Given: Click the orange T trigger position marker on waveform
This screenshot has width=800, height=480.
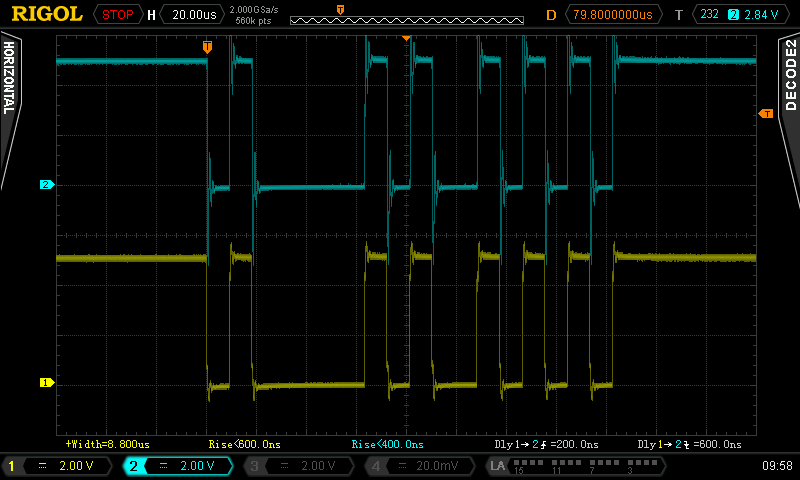Looking at the screenshot, I should click(207, 47).
